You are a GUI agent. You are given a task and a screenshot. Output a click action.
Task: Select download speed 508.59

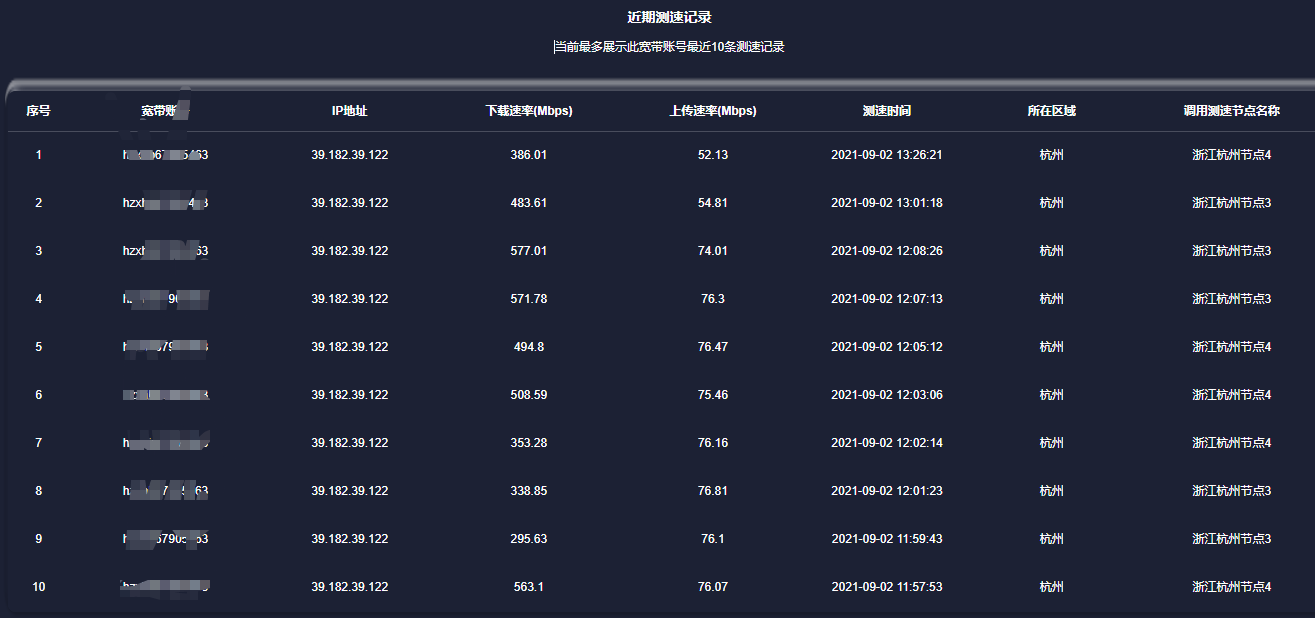click(529, 395)
